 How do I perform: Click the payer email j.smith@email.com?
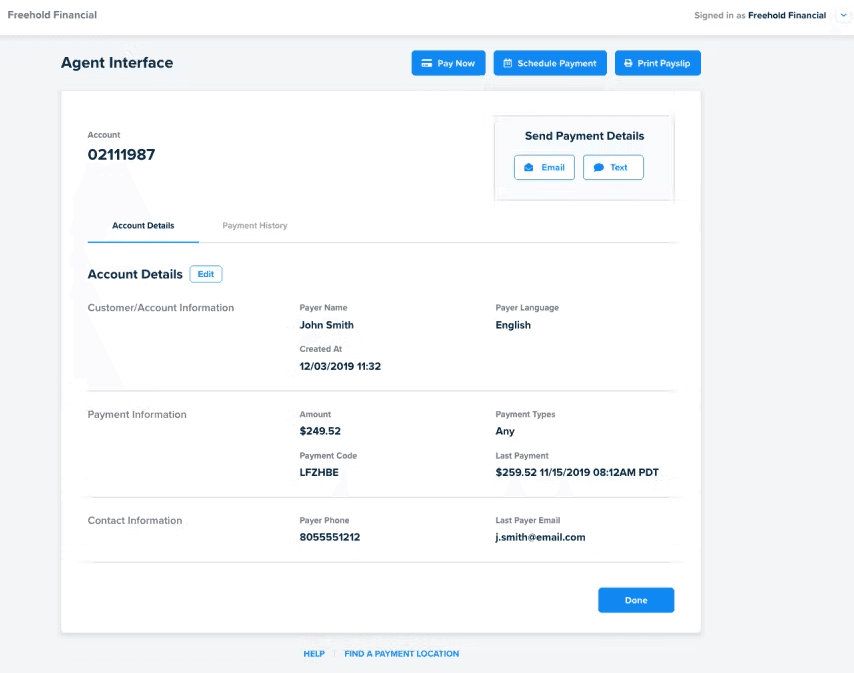540,537
